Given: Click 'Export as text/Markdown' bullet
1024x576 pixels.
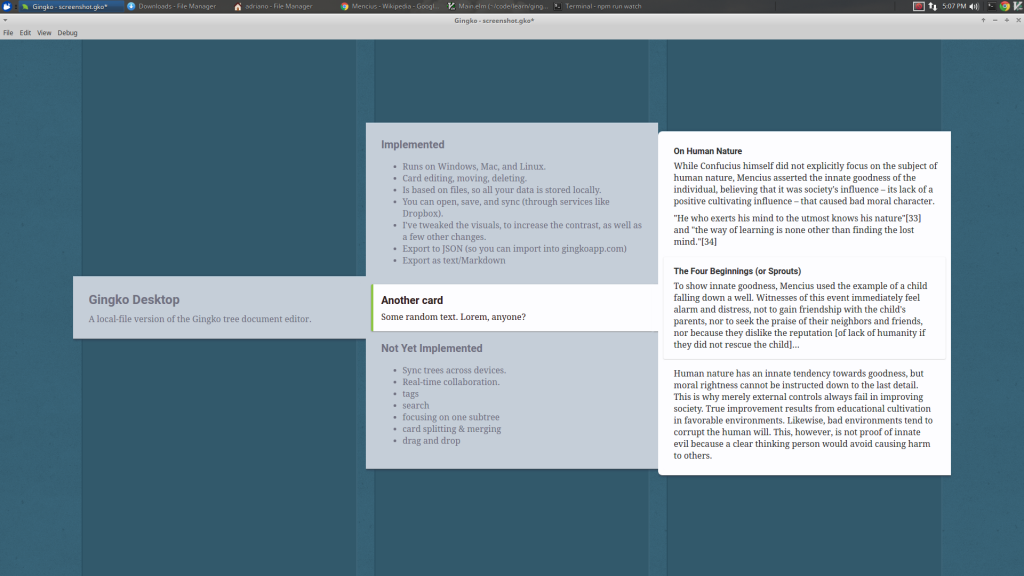Looking at the screenshot, I should click(454, 261).
